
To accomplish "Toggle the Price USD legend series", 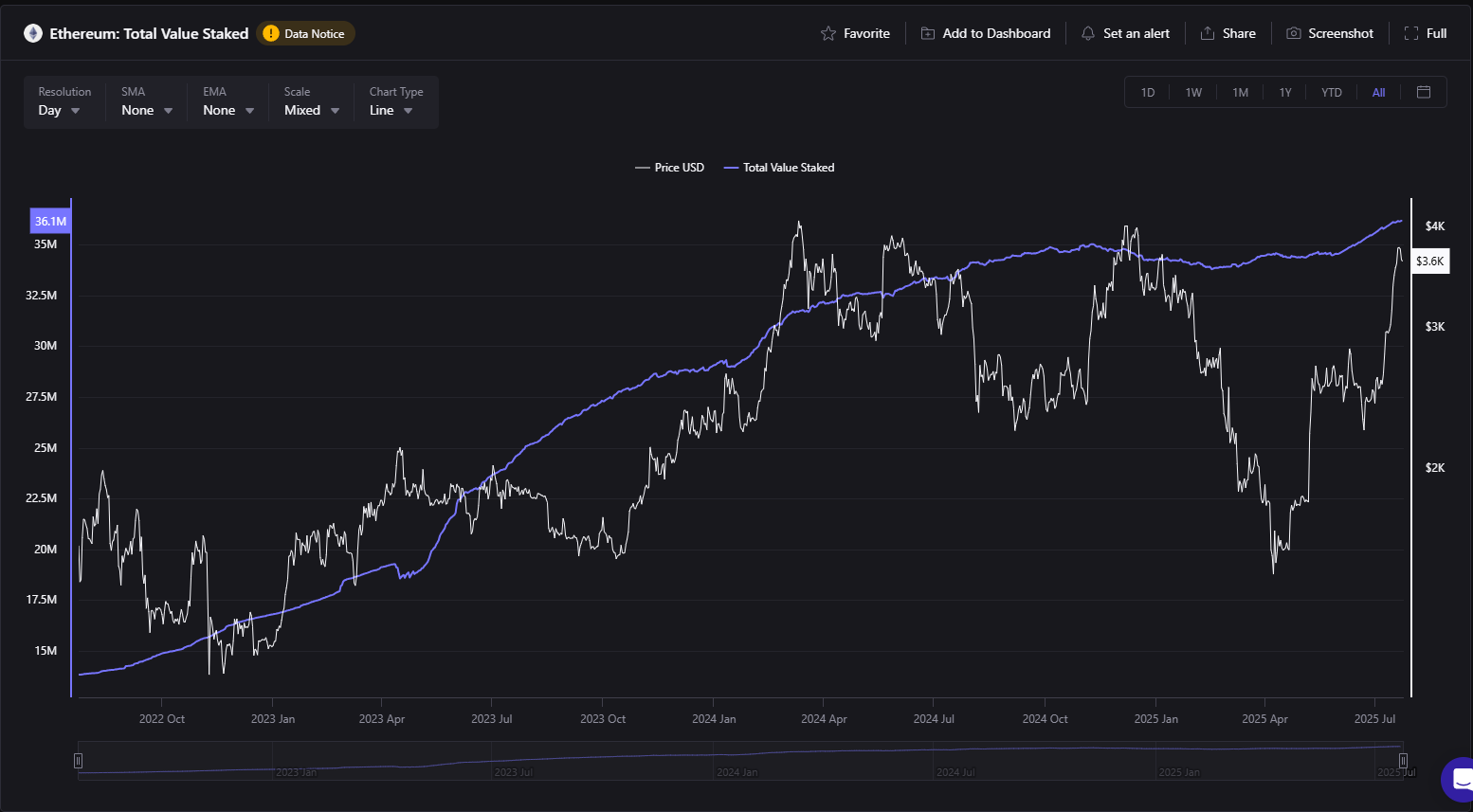I will [x=670, y=168].
